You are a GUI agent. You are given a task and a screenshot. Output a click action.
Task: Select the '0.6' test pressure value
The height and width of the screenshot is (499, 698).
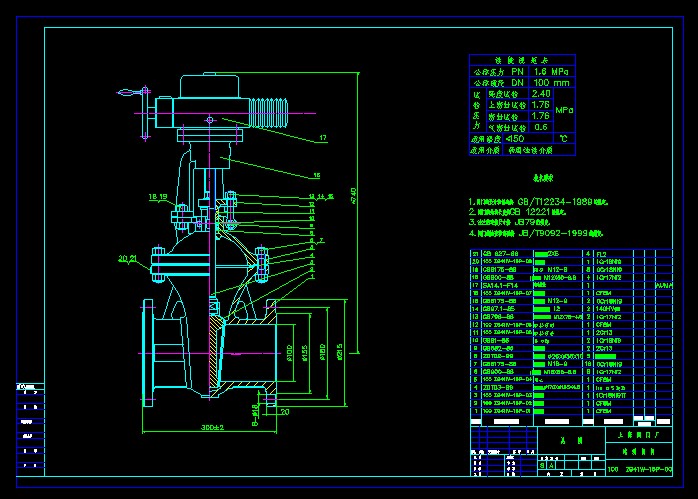[541, 127]
